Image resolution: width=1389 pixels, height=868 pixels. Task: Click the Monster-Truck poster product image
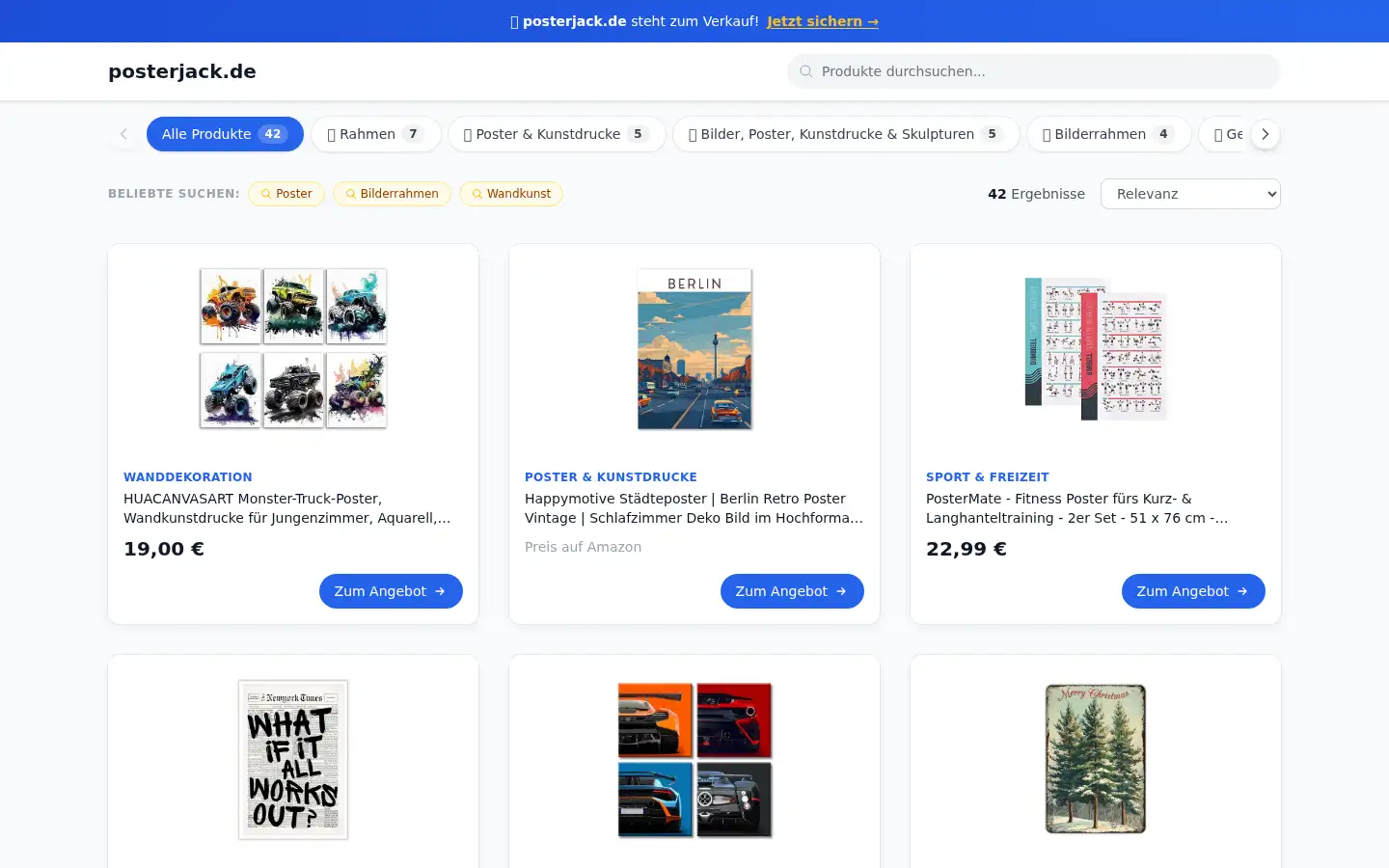(x=293, y=348)
